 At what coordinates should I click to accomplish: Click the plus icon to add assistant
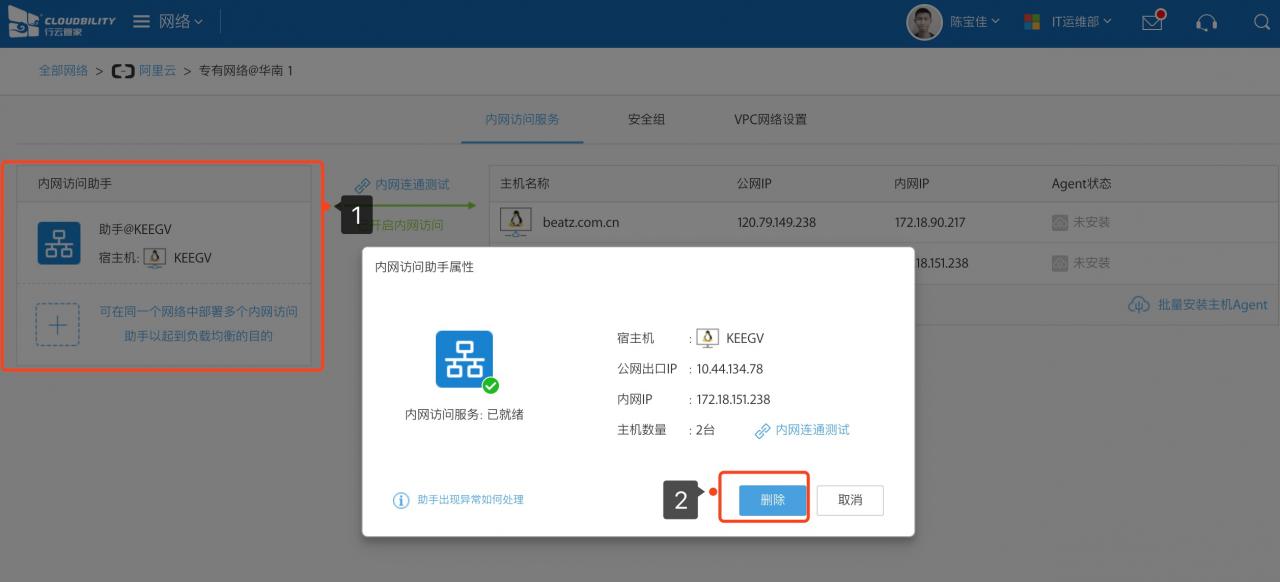pyautogui.click(x=58, y=324)
